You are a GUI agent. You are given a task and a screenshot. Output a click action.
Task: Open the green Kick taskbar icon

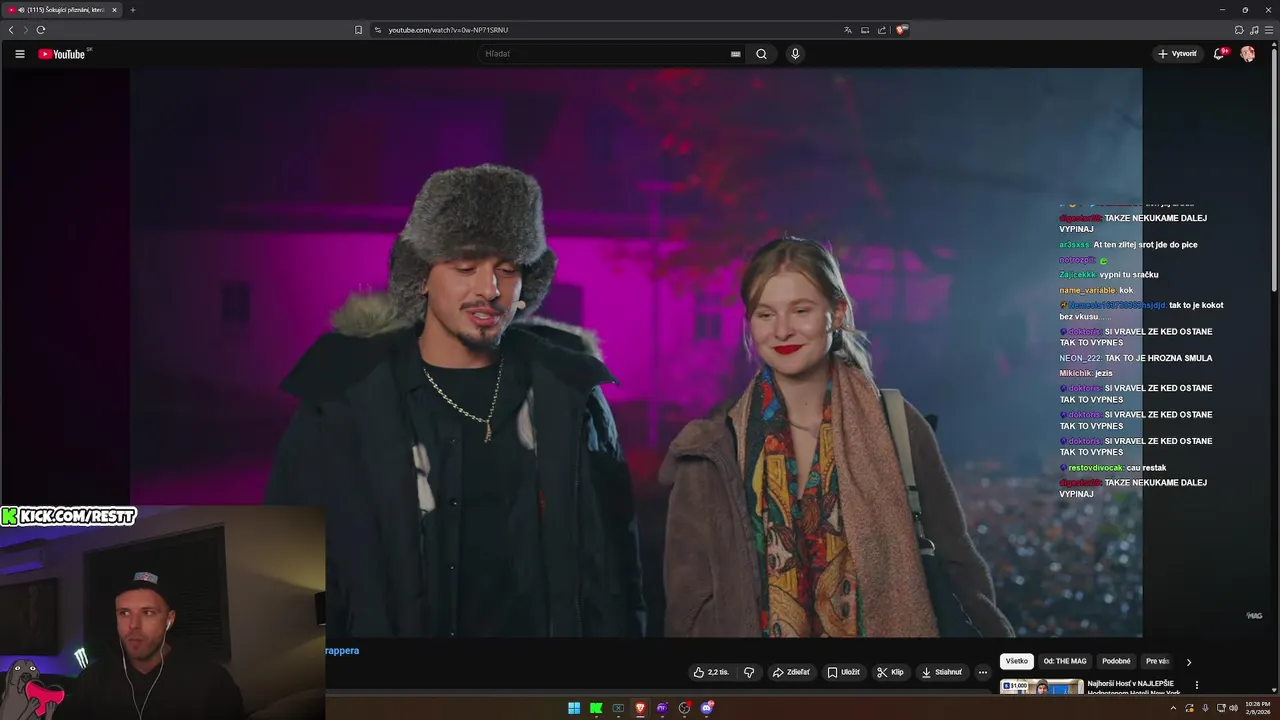[x=596, y=708]
